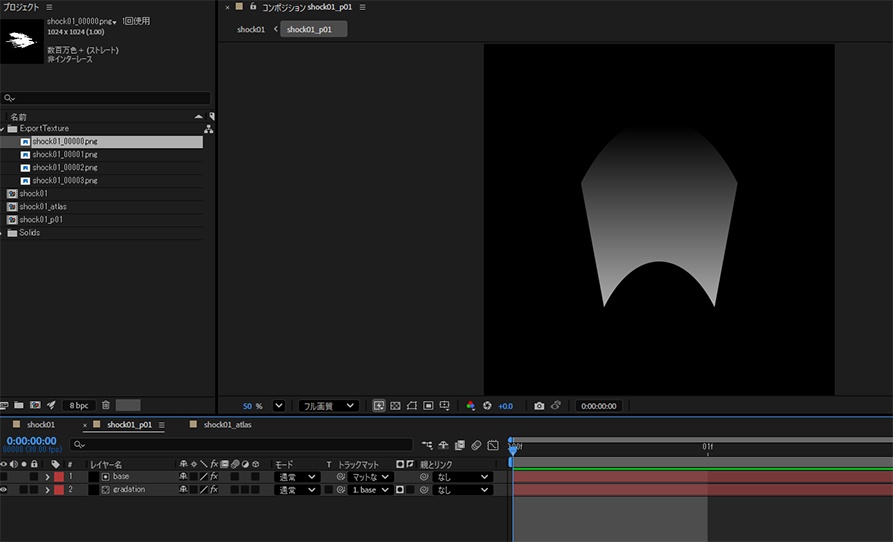Enable frame blending for timeline layers

460,445
